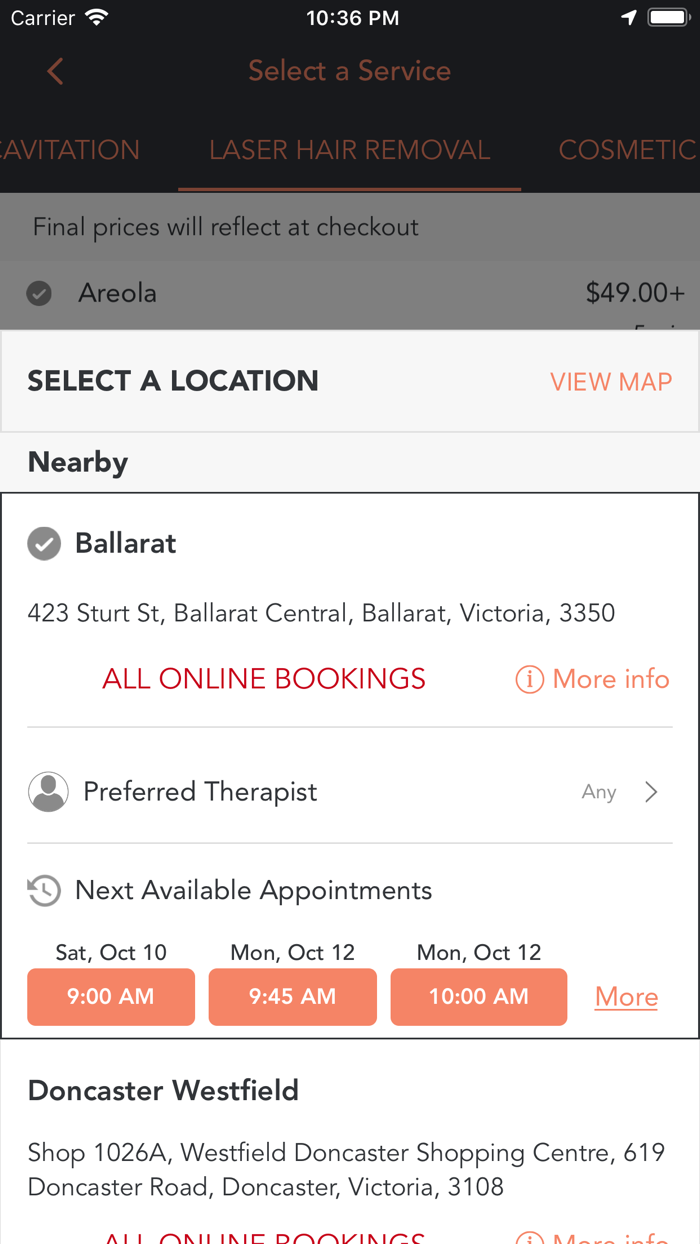Screen dimensions: 700x1244
Task: Book the 9:45 AM Monday appointment
Action: [293, 997]
